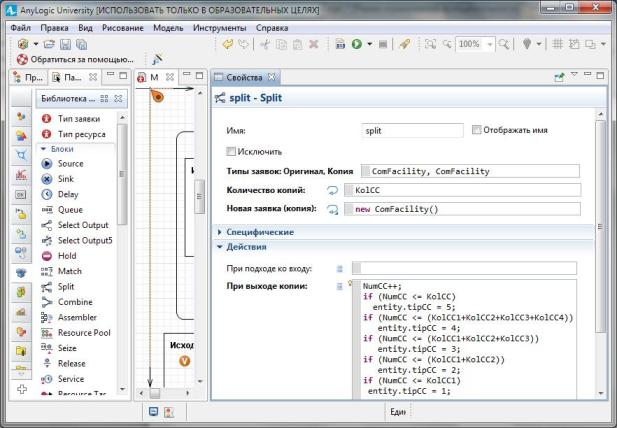Click the Save all toolbar icon
The image size is (617, 428).
tap(81, 44)
